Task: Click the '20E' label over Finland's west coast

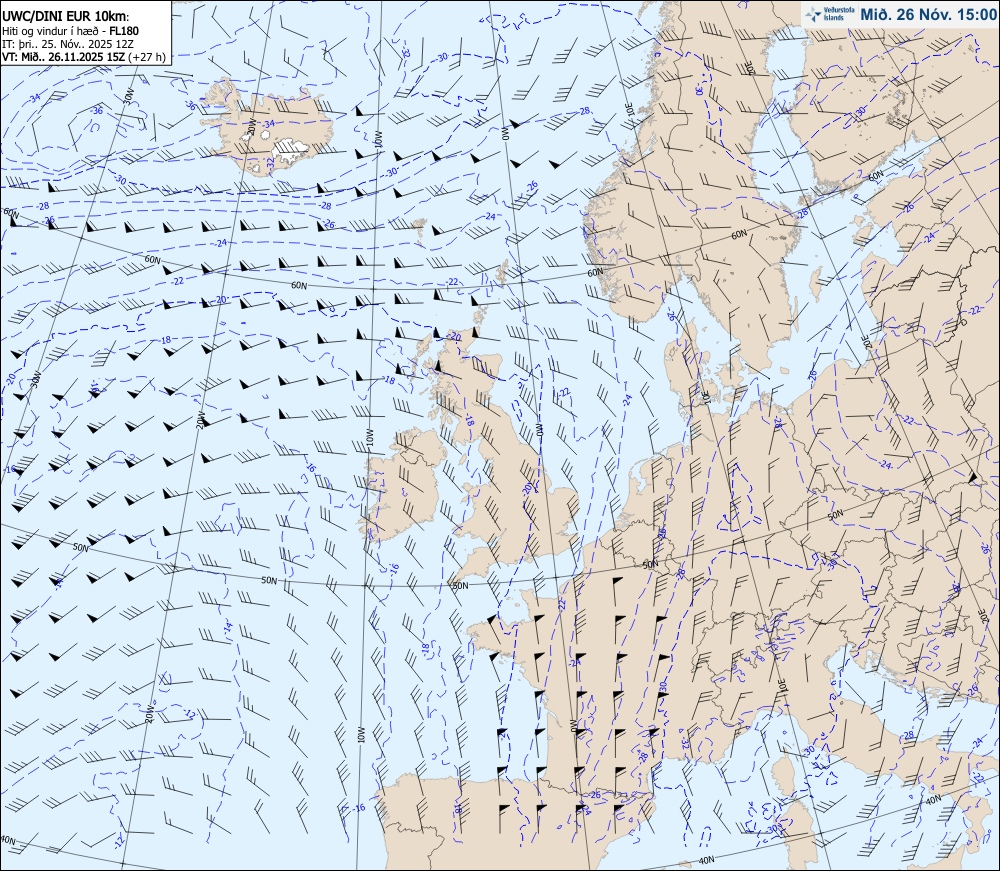Action: tap(751, 68)
